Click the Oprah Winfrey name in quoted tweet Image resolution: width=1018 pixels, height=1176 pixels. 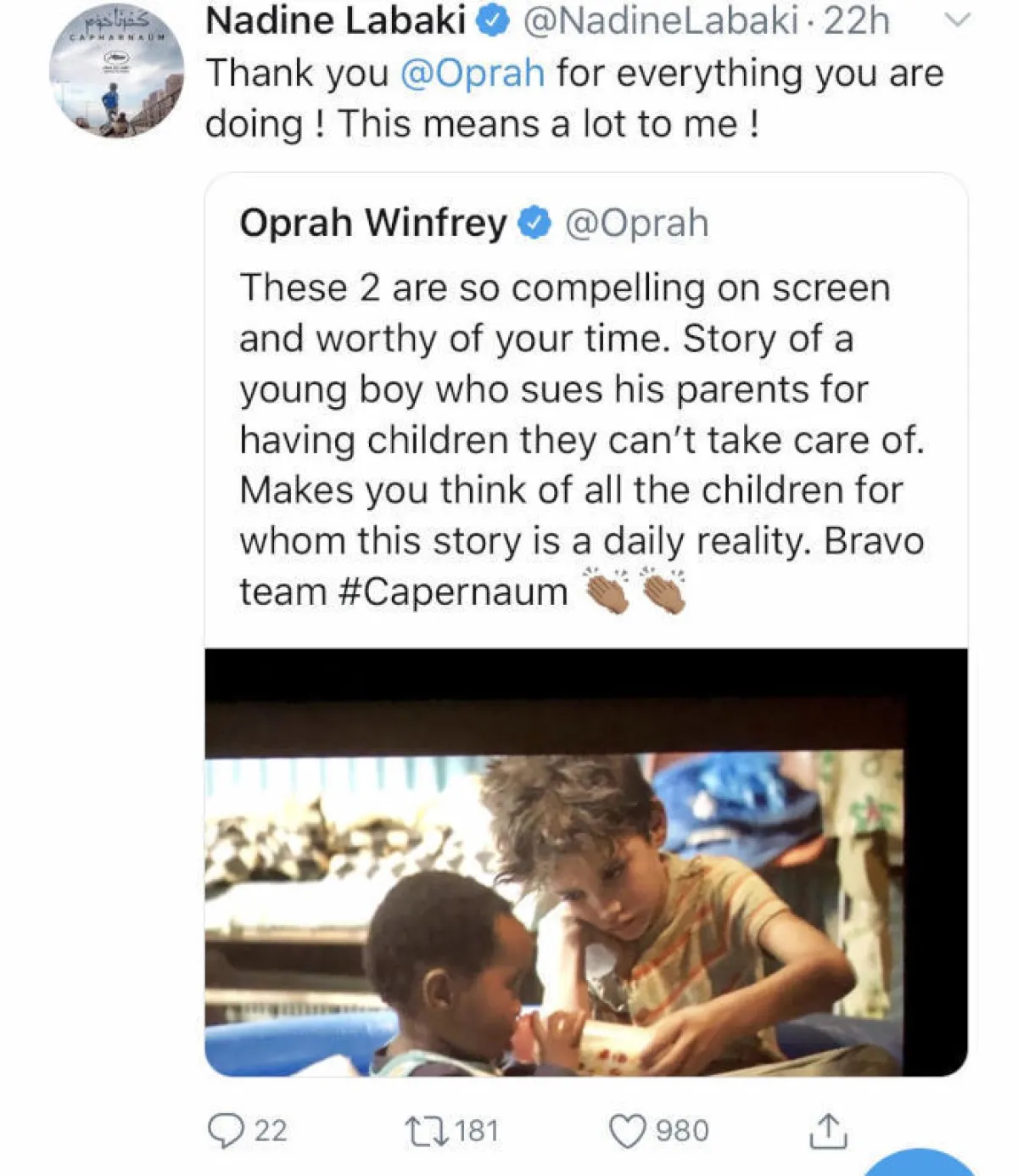point(373,223)
